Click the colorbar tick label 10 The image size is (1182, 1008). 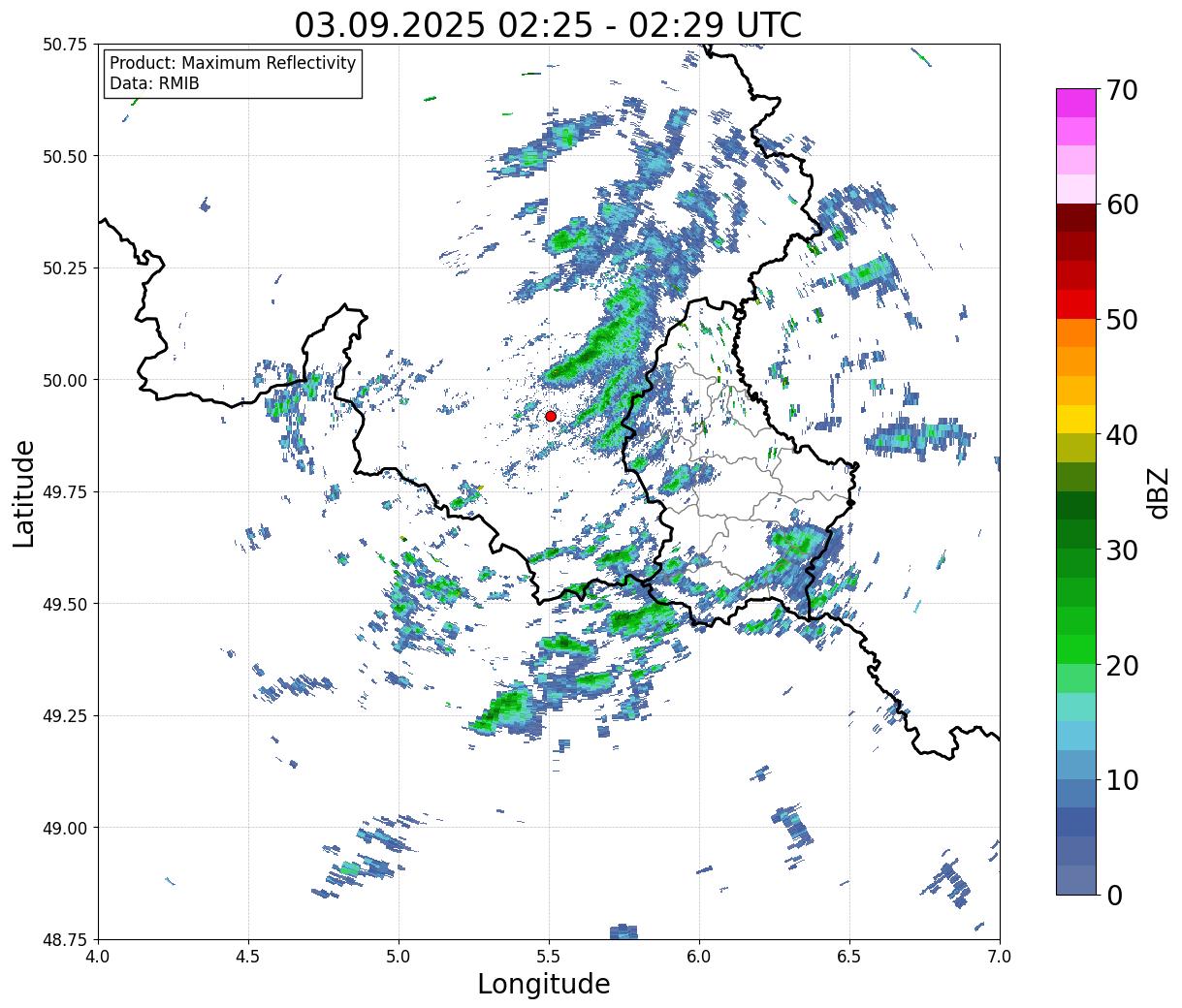tap(1122, 779)
